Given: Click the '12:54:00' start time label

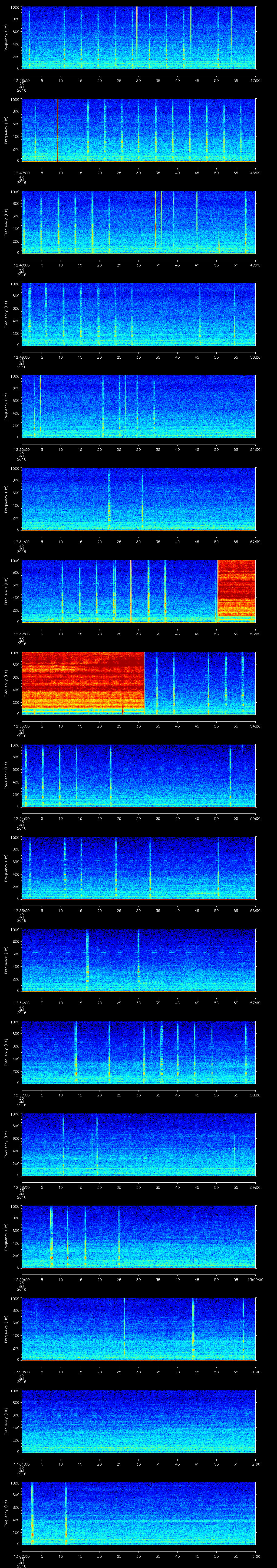Looking at the screenshot, I should pyautogui.click(x=21, y=819).
